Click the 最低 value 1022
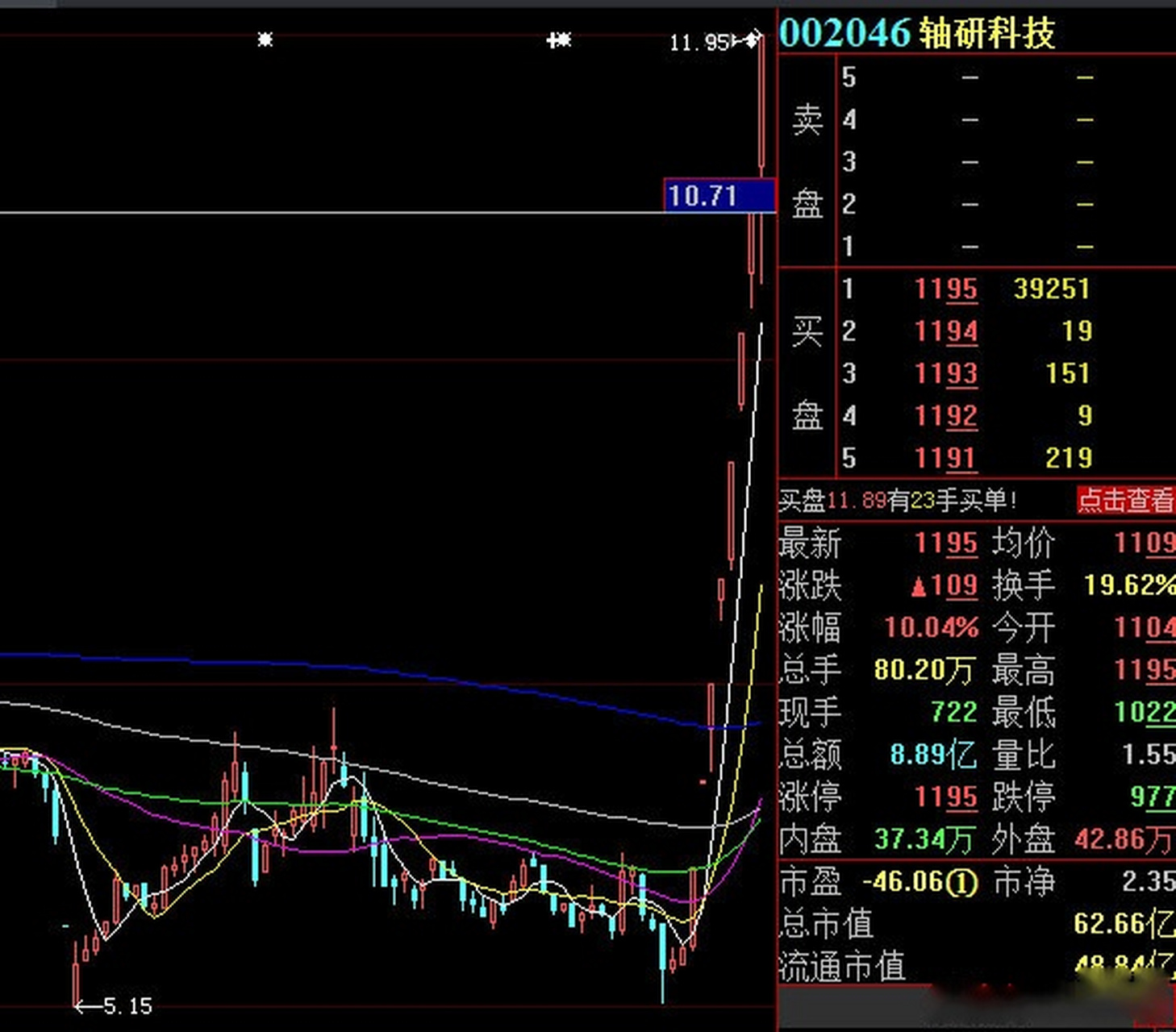This screenshot has width=1176, height=1032. pyautogui.click(x=1145, y=712)
